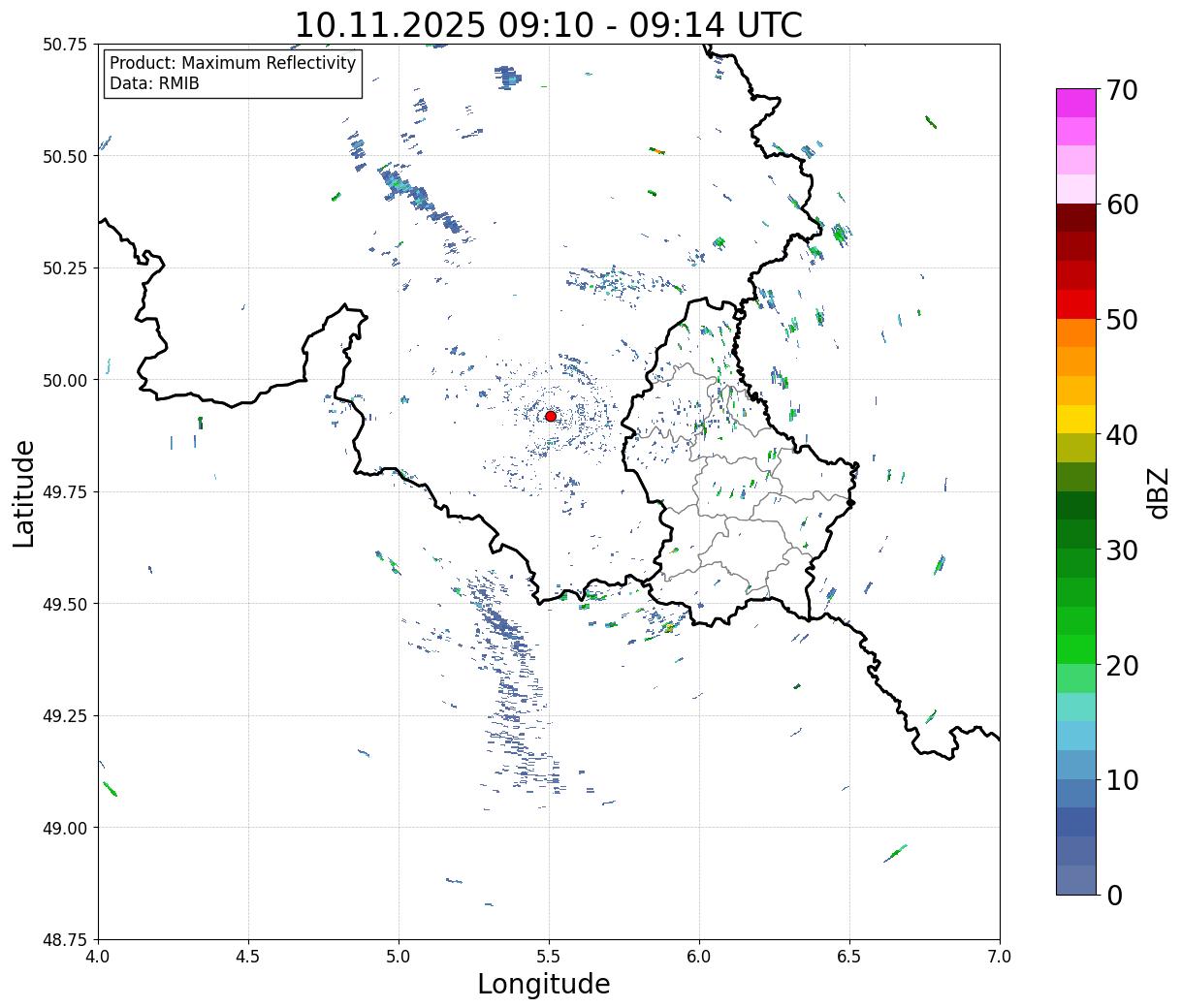Image resolution: width=1182 pixels, height=1008 pixels.
Task: Click the 5.0 longitude tick label
Action: point(399,957)
